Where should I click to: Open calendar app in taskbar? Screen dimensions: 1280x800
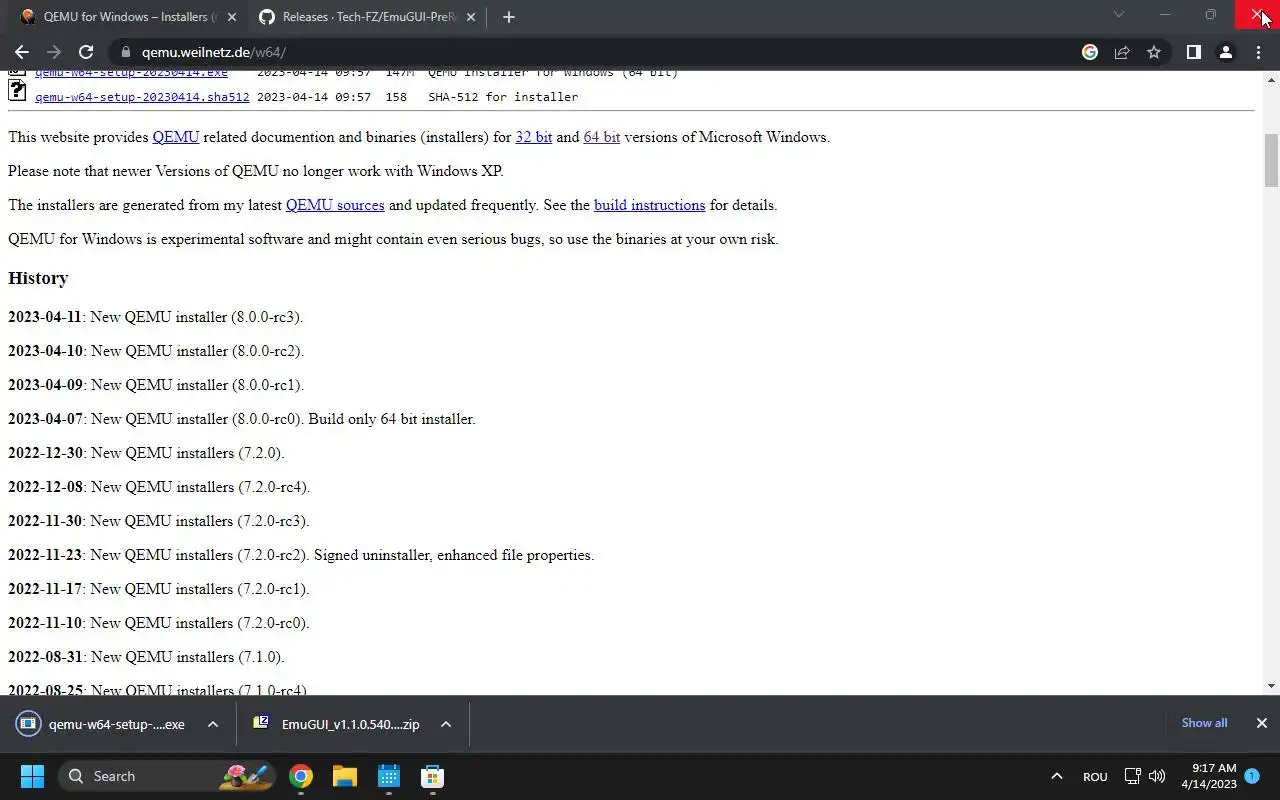(x=389, y=776)
